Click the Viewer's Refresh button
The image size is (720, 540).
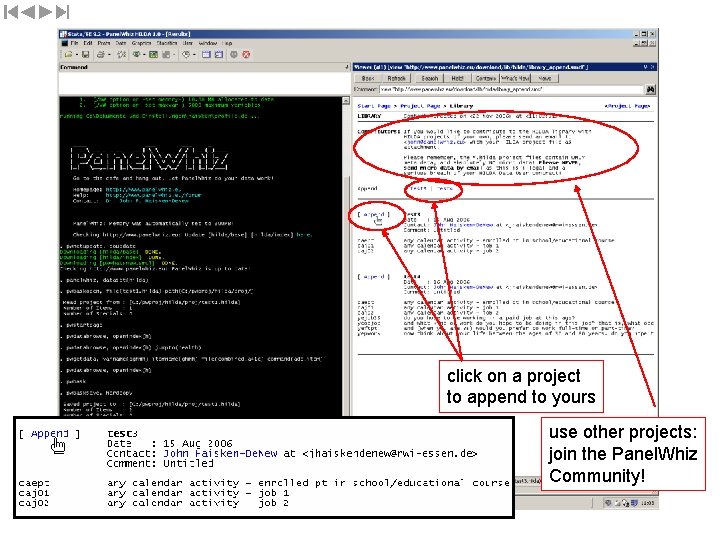click(396, 79)
